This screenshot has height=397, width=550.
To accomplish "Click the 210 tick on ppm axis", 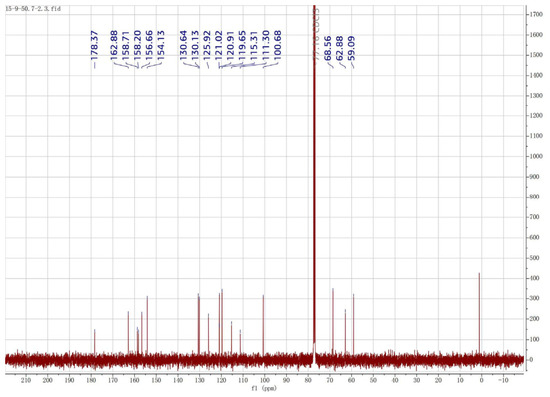I will [x=26, y=381].
